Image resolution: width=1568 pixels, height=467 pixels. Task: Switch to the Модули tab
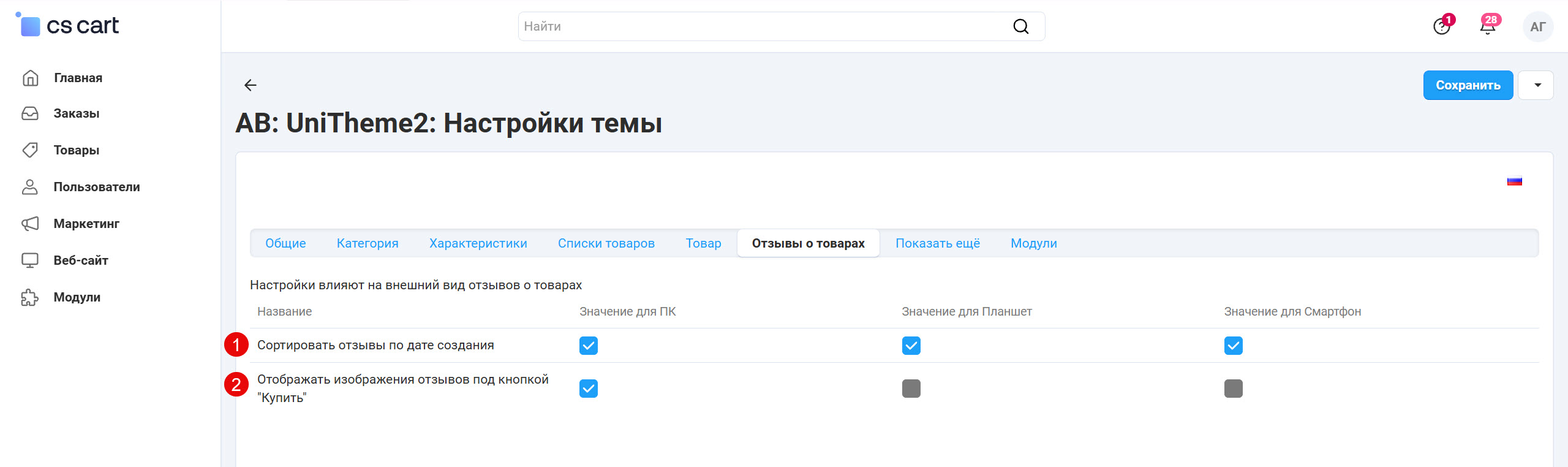pyautogui.click(x=1034, y=243)
